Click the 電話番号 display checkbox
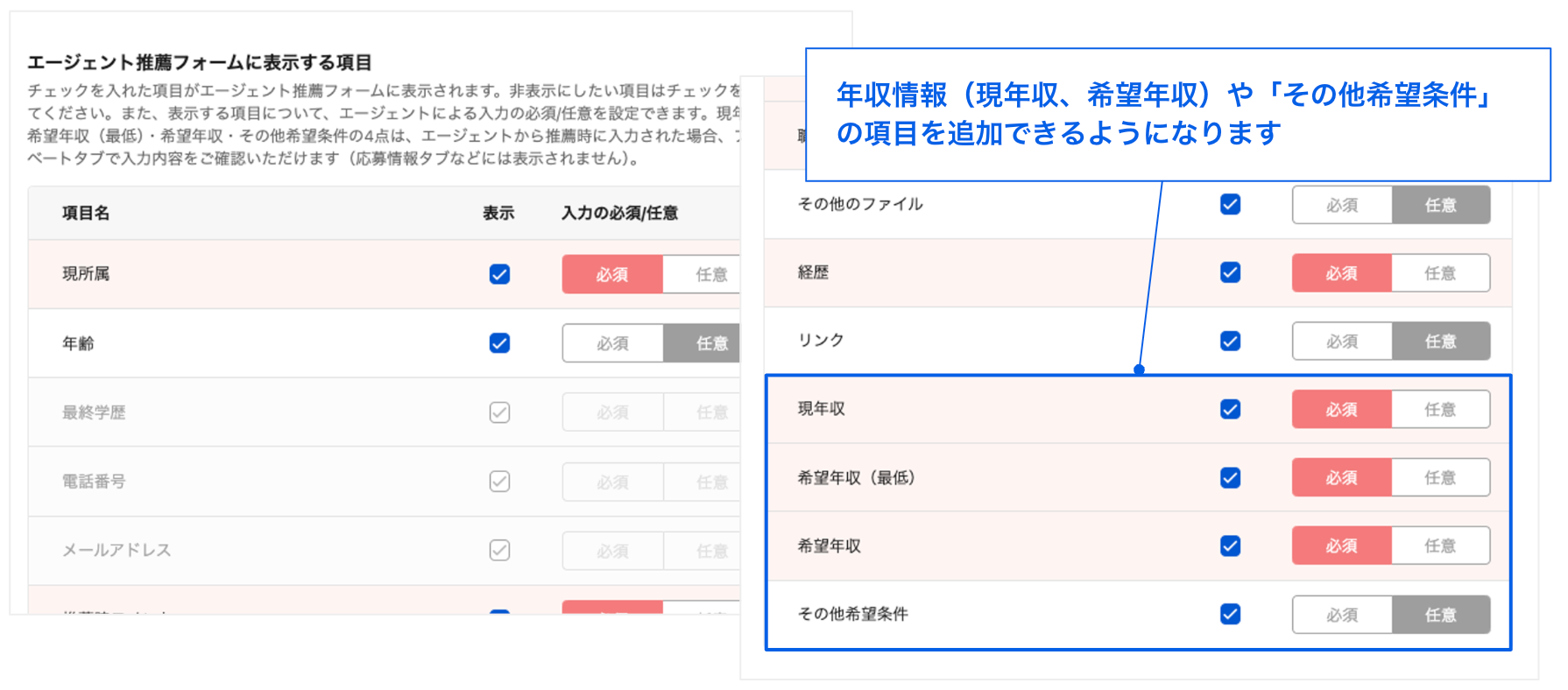The width and height of the screenshot is (1568, 690). click(x=499, y=481)
